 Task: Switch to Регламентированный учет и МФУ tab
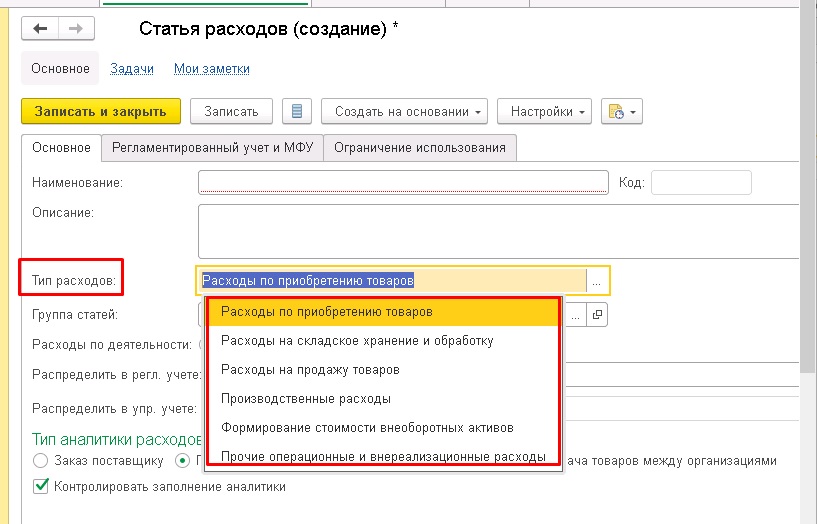pos(213,148)
